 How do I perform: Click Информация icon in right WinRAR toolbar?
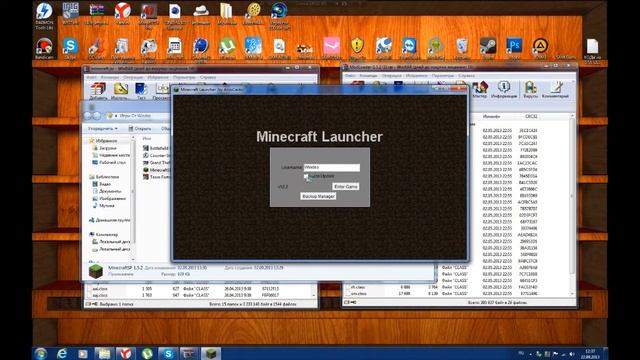tap(504, 90)
